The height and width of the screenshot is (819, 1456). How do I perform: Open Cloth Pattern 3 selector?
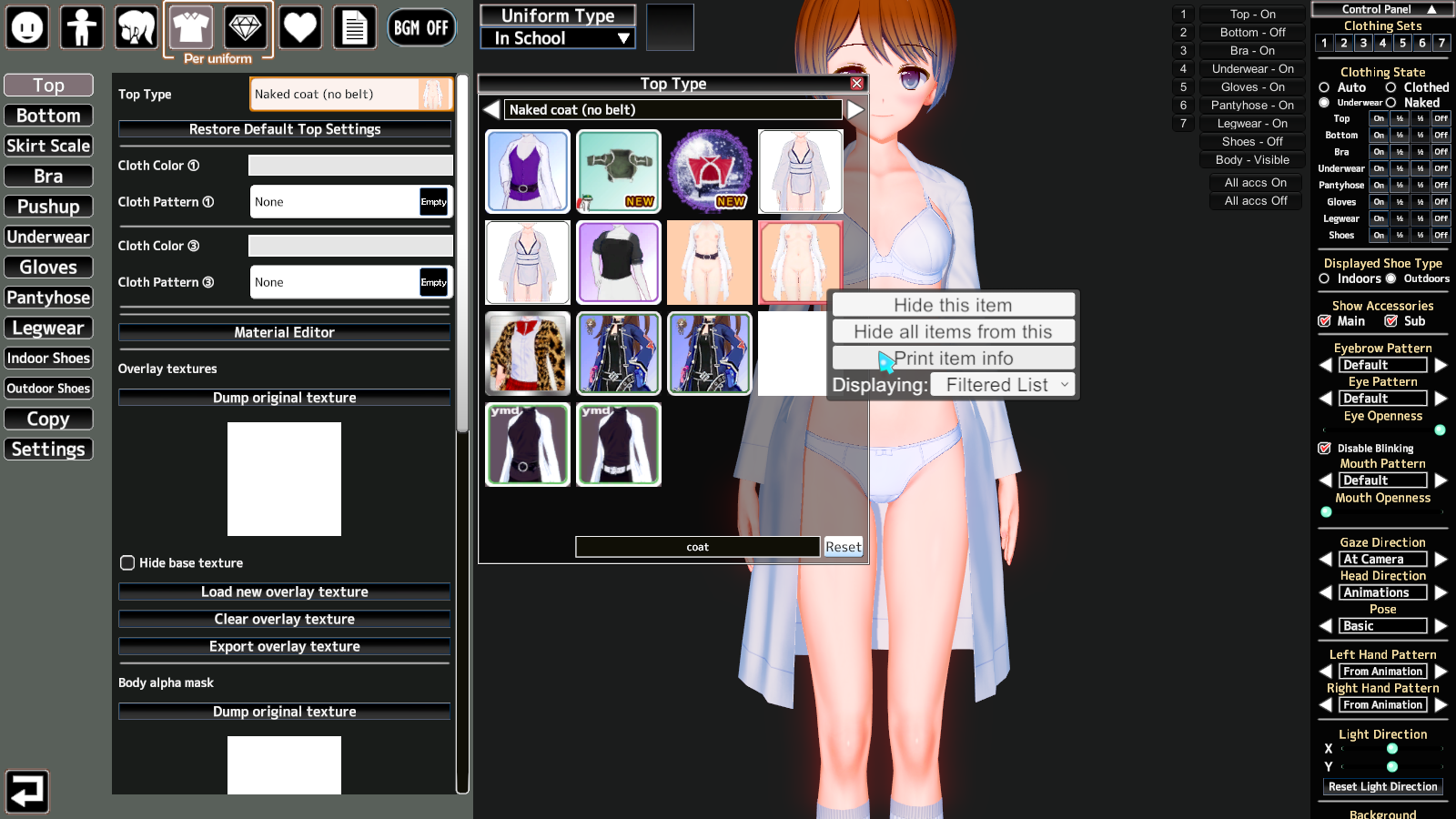(351, 282)
